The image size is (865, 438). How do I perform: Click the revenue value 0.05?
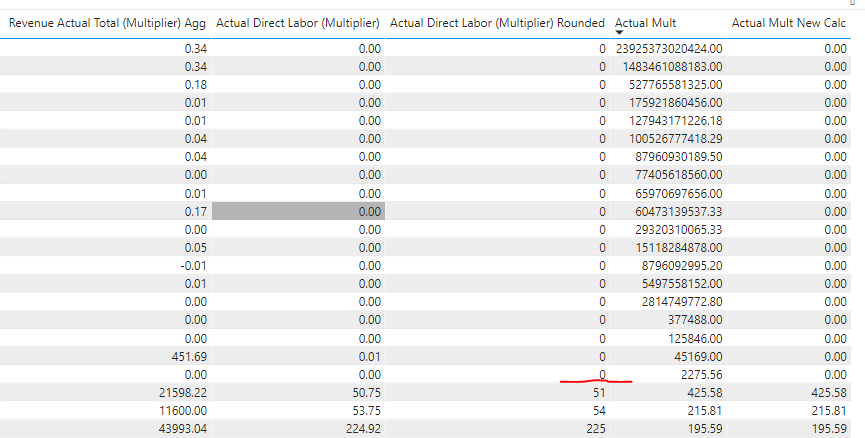(x=196, y=248)
